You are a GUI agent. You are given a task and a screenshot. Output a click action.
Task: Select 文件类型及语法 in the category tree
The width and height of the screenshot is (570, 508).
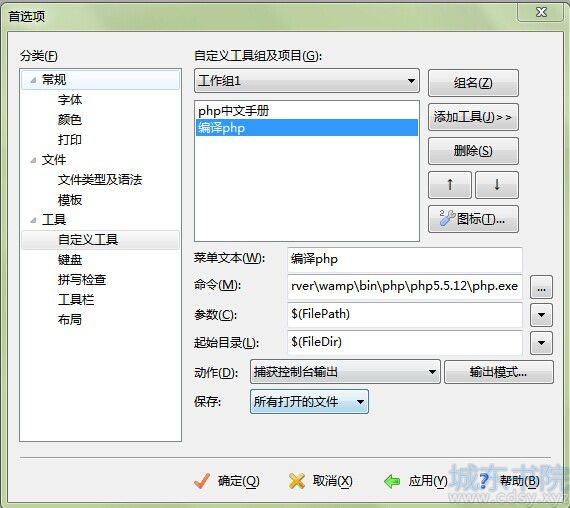pyautogui.click(x=100, y=179)
